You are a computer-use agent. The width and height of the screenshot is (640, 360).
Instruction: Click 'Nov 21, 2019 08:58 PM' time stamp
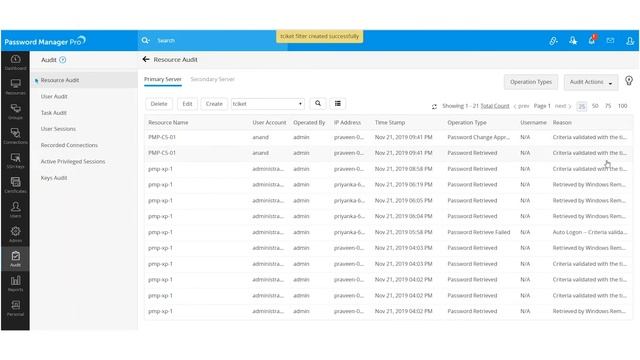[403, 169]
